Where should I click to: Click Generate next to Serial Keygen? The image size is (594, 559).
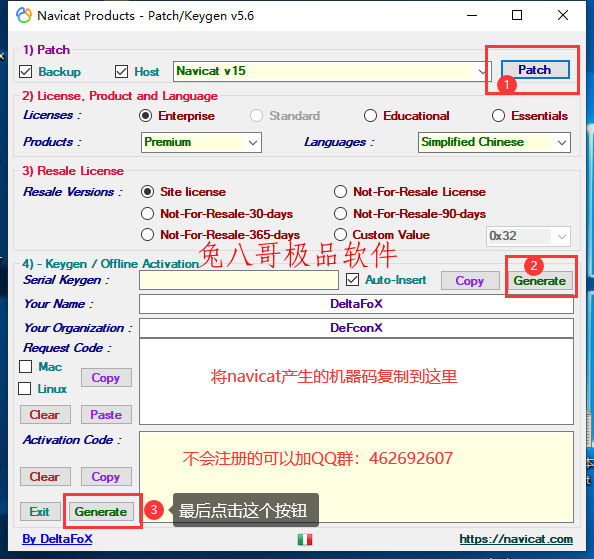coord(539,281)
